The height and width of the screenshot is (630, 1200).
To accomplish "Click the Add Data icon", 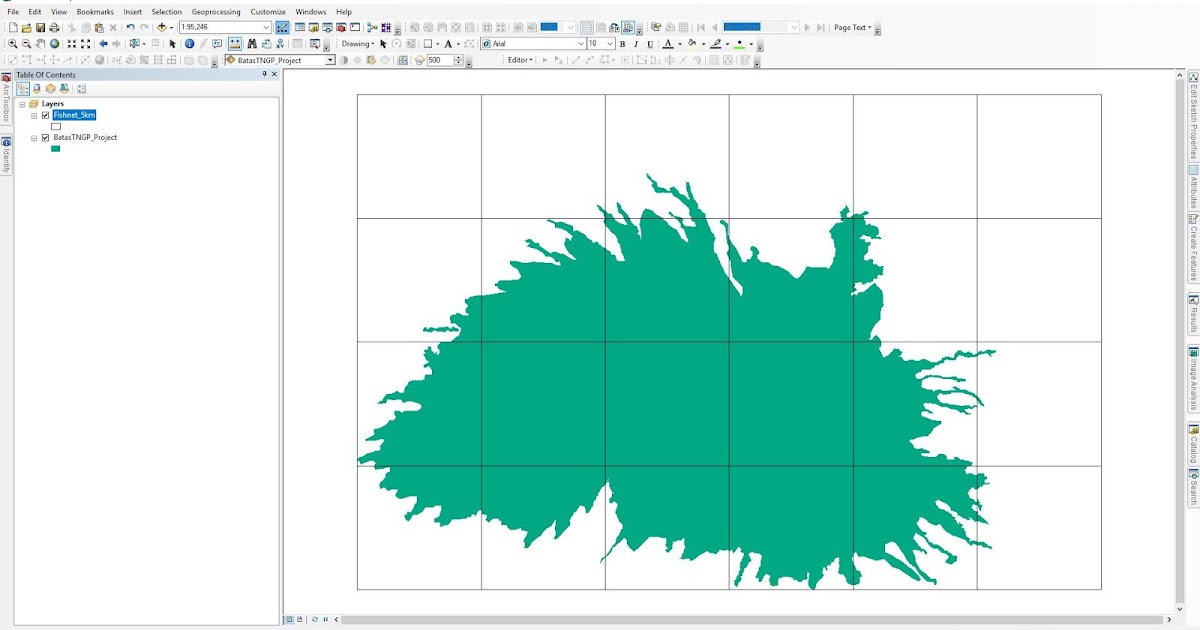I will (x=161, y=29).
